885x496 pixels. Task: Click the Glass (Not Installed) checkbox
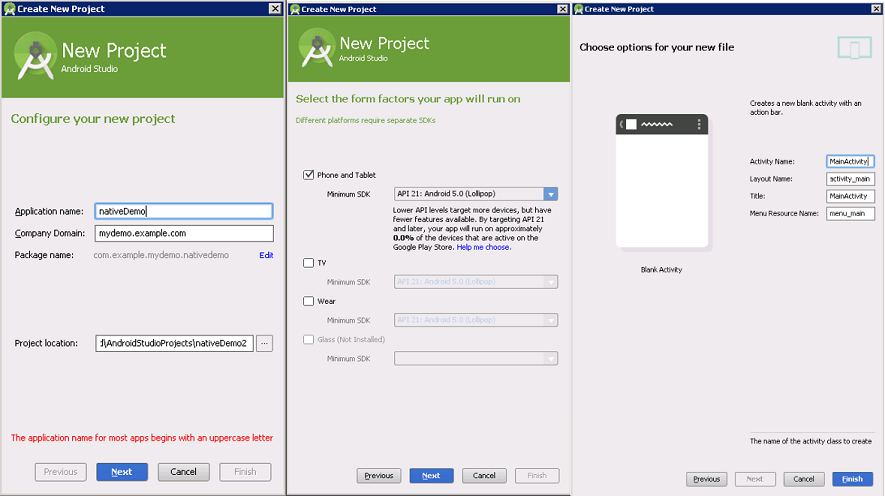coord(308,340)
